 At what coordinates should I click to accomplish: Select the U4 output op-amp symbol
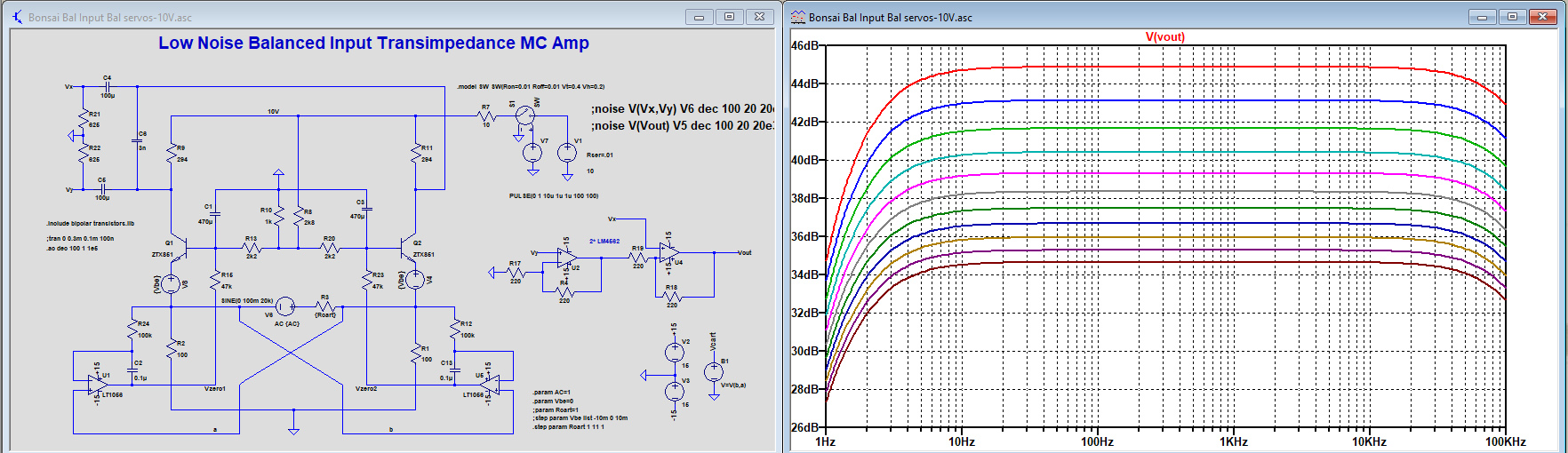(670, 252)
